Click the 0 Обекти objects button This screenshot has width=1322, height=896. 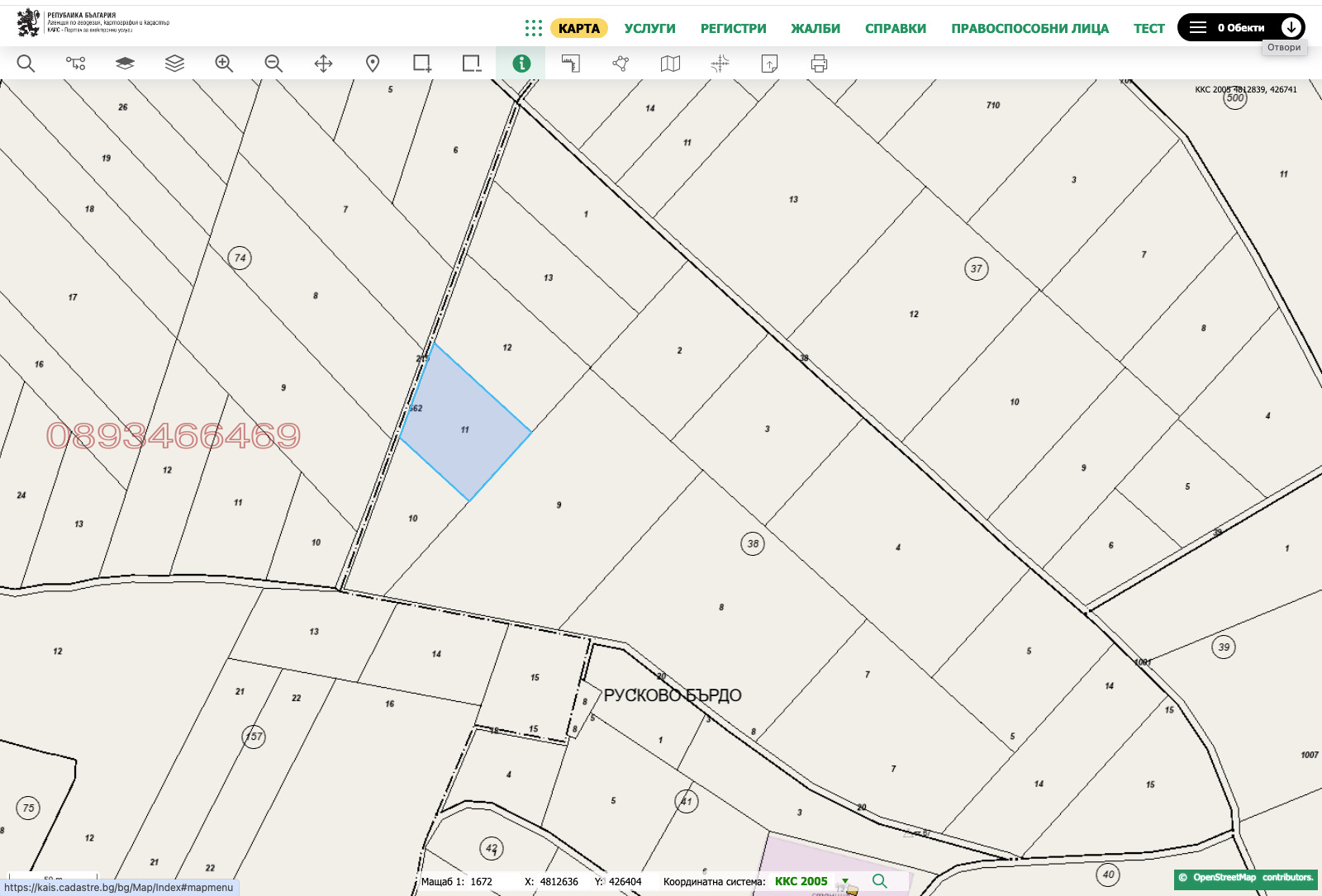[1241, 27]
